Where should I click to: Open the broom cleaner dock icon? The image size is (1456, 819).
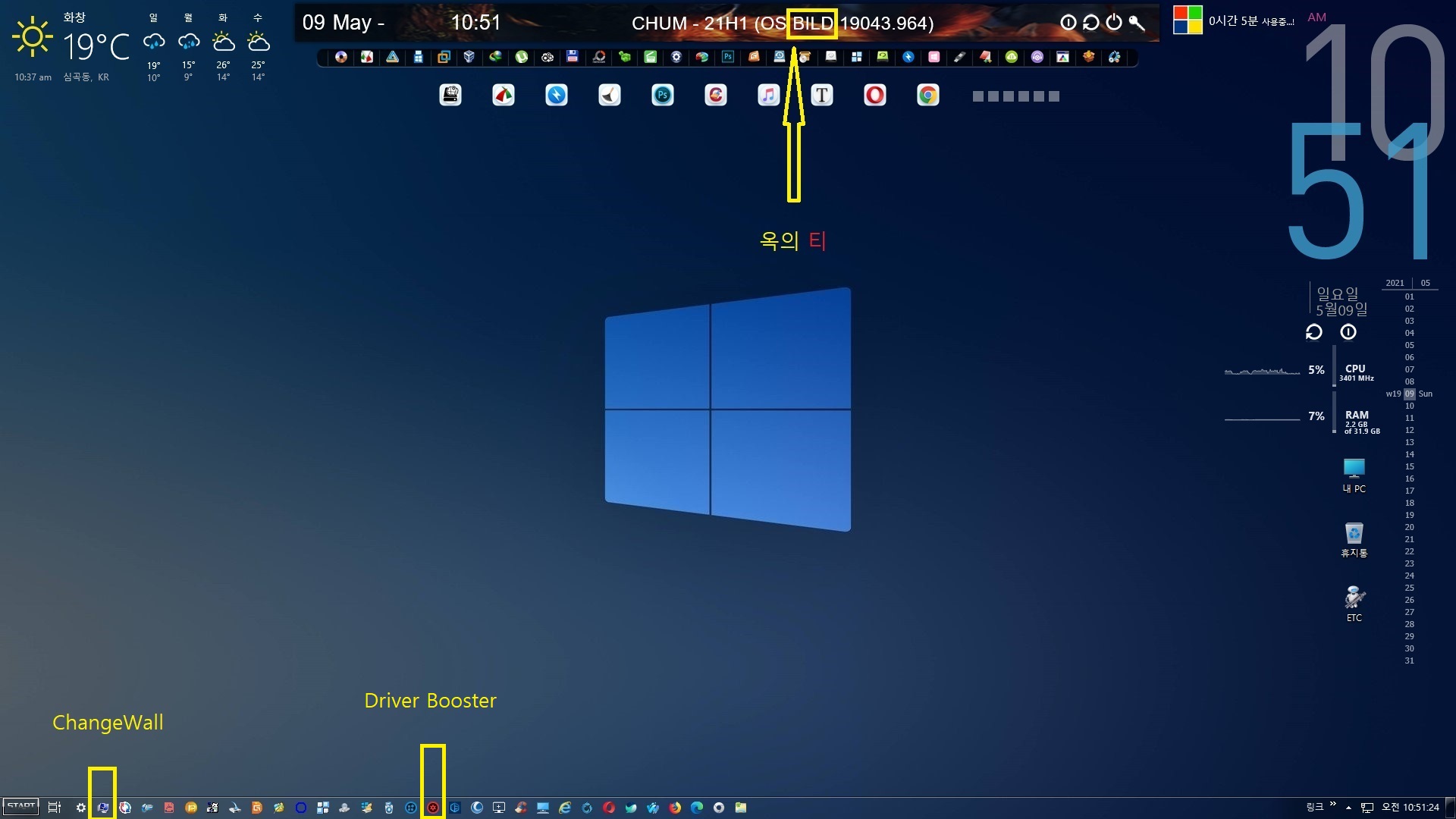point(610,96)
